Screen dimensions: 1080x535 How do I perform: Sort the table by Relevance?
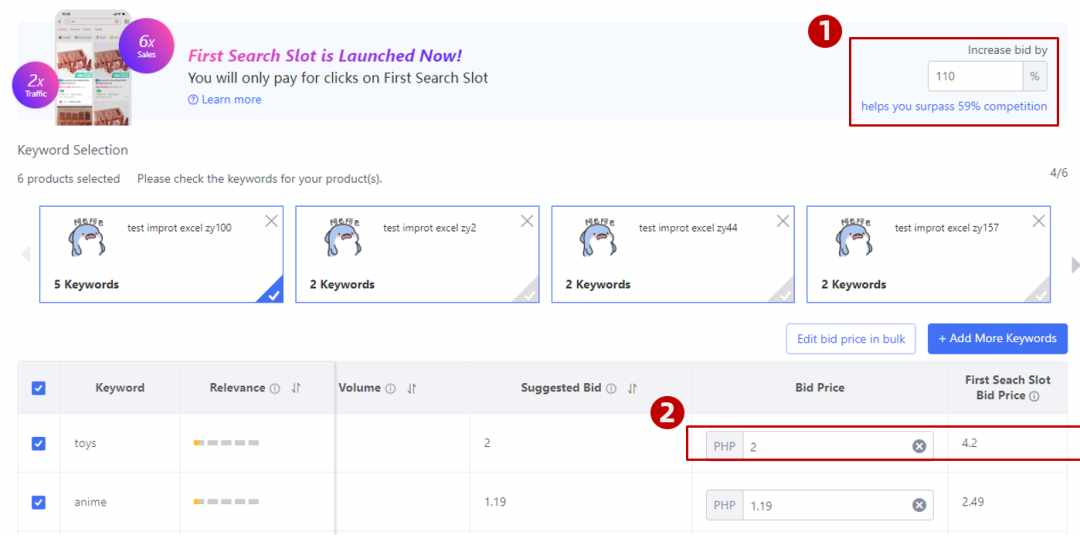tap(296, 388)
